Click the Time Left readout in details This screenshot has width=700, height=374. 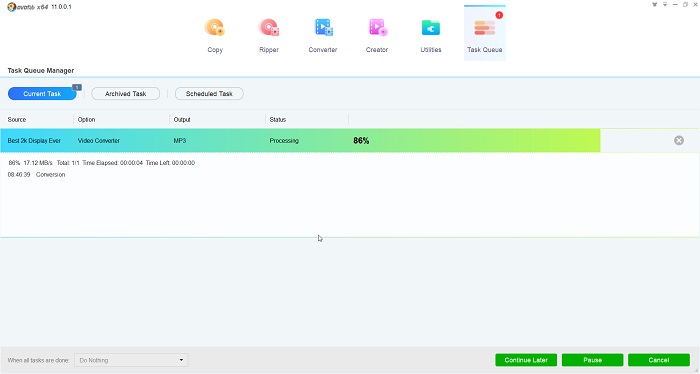click(x=170, y=163)
